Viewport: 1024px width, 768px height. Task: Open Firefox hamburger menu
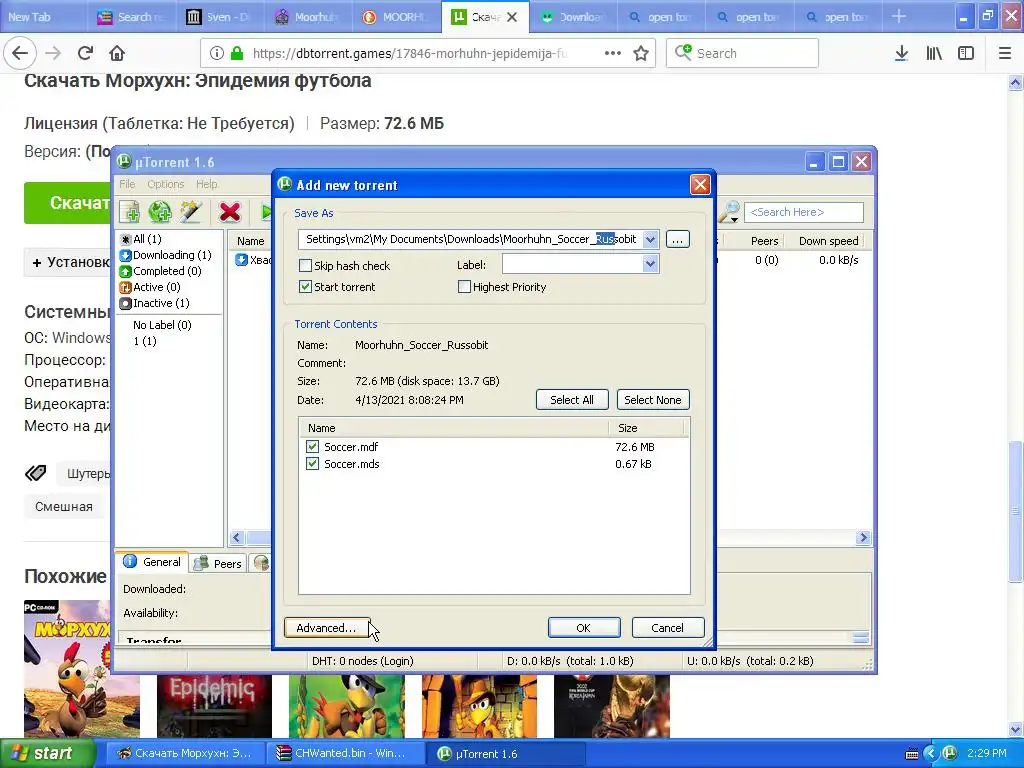[x=1005, y=54]
